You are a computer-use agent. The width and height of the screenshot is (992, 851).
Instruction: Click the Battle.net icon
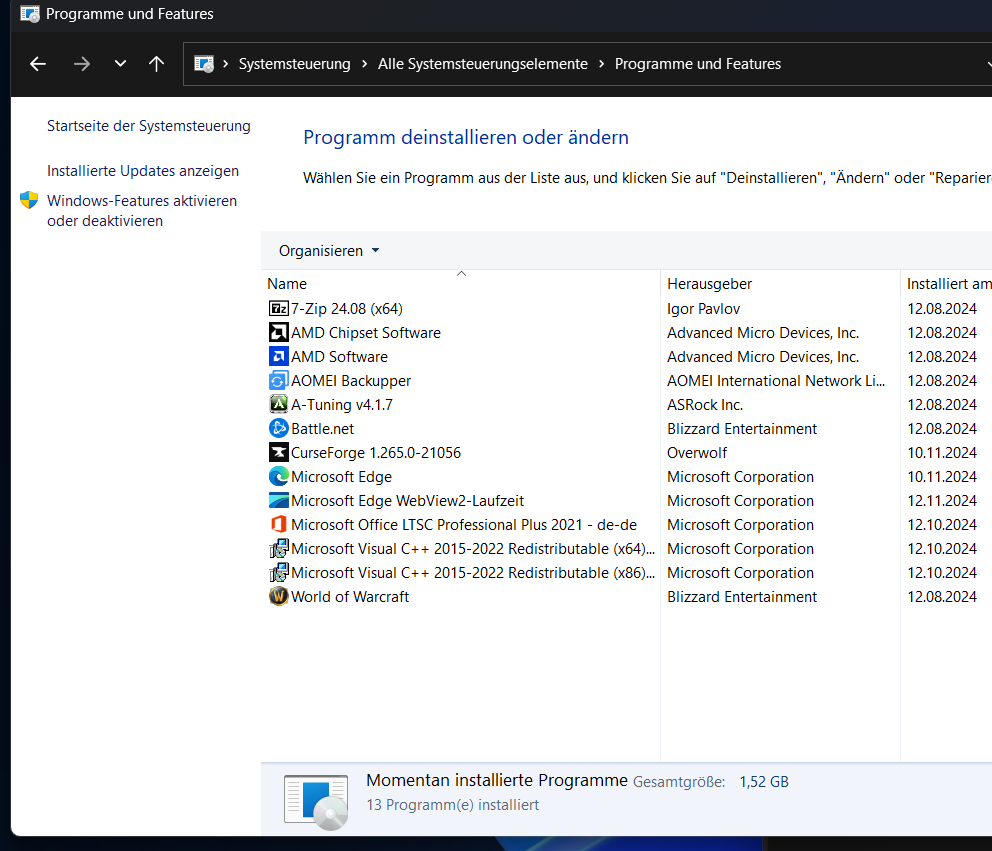click(x=278, y=428)
